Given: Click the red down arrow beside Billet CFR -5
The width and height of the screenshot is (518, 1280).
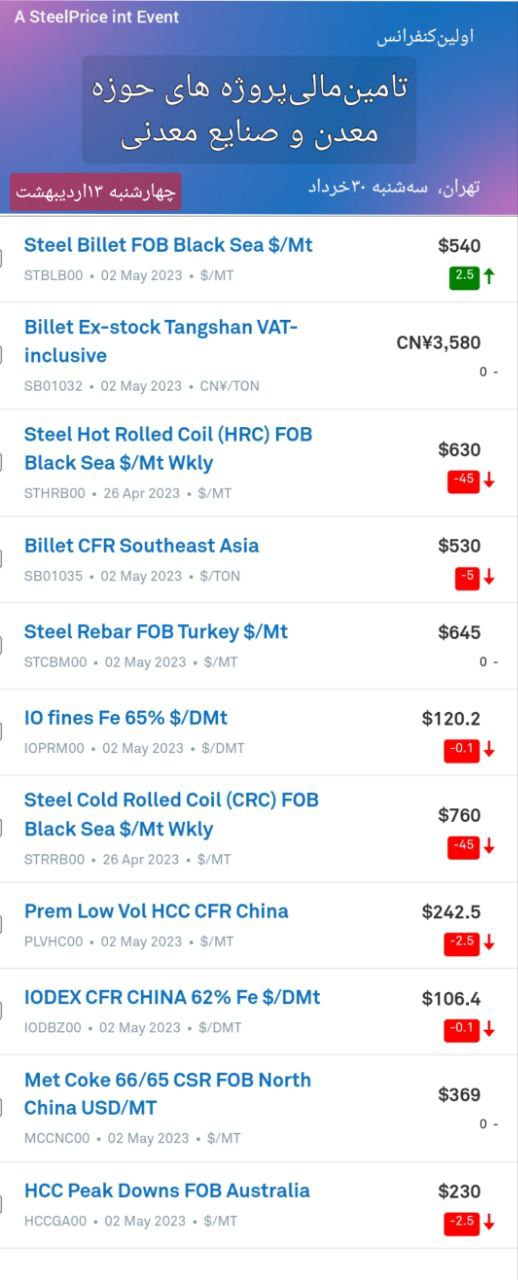Looking at the screenshot, I should [x=489, y=576].
